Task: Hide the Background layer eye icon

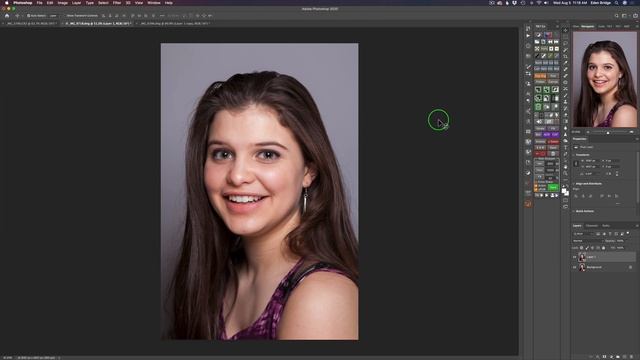Action: pos(575,267)
